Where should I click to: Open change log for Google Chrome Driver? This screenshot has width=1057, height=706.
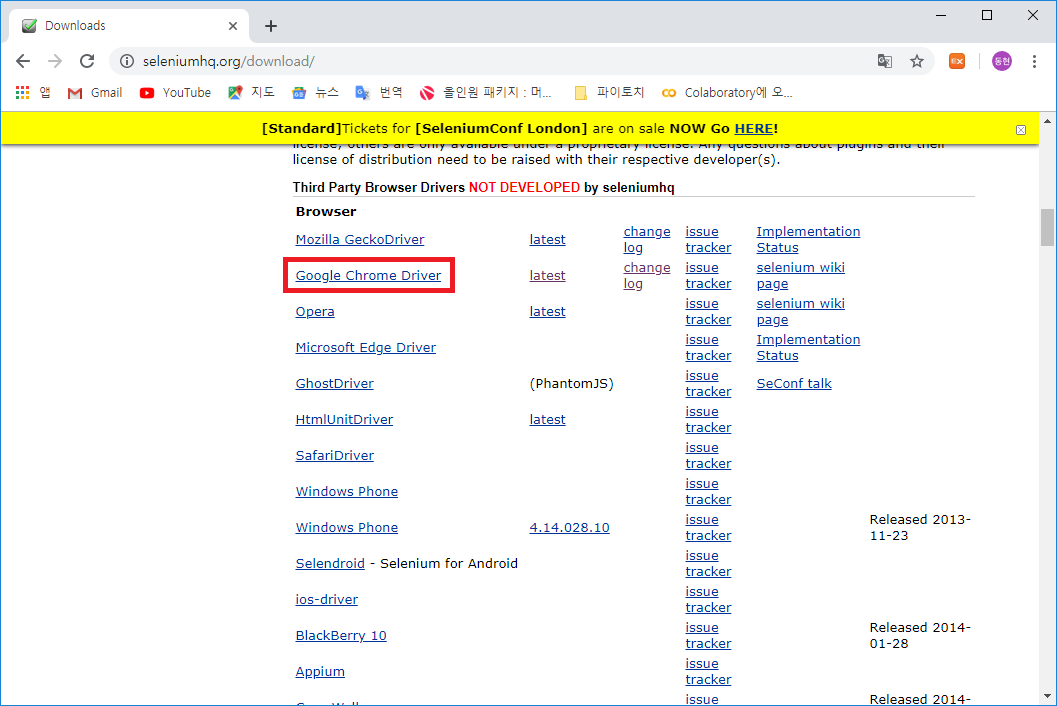(x=646, y=275)
